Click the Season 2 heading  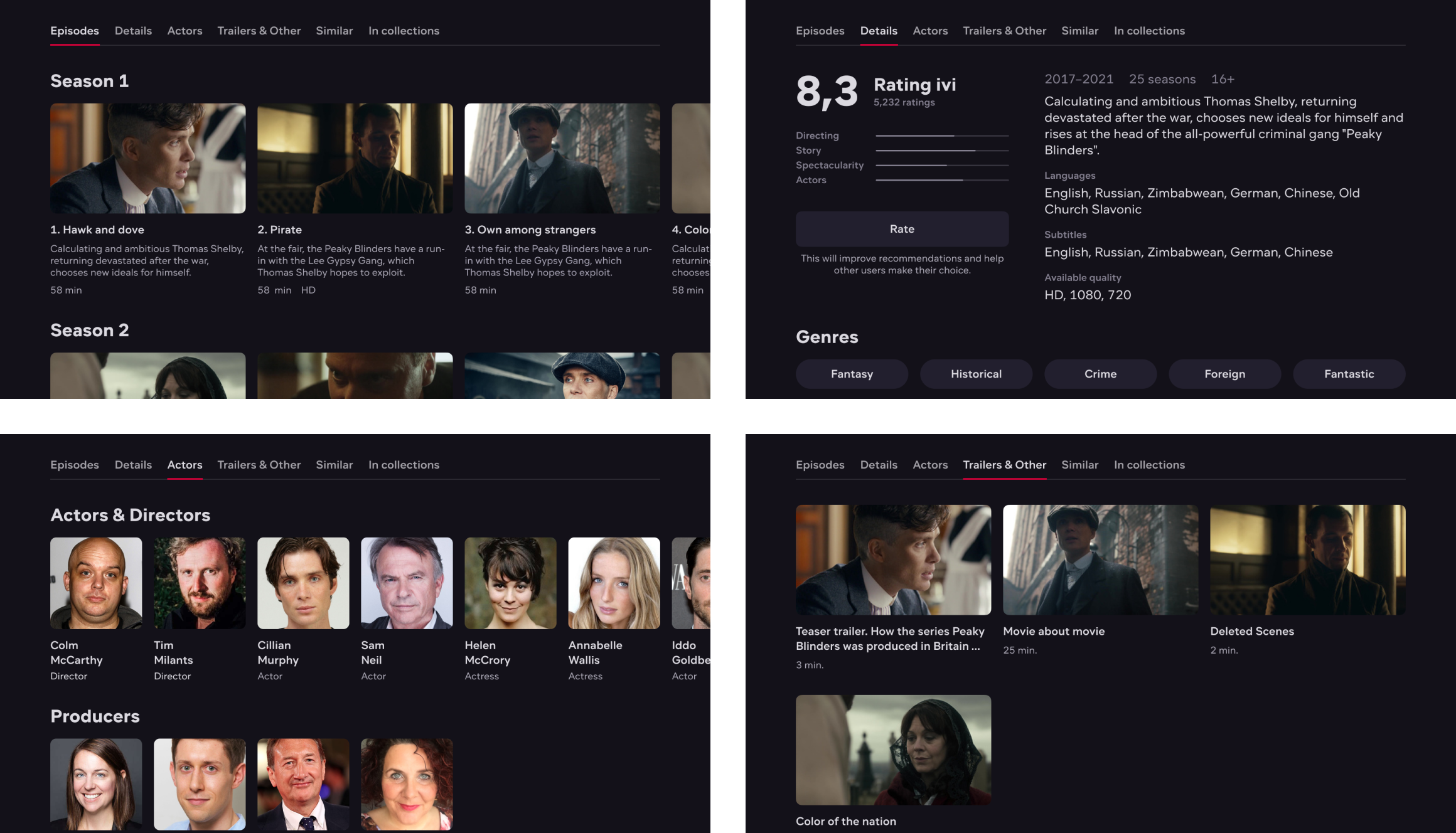89,330
